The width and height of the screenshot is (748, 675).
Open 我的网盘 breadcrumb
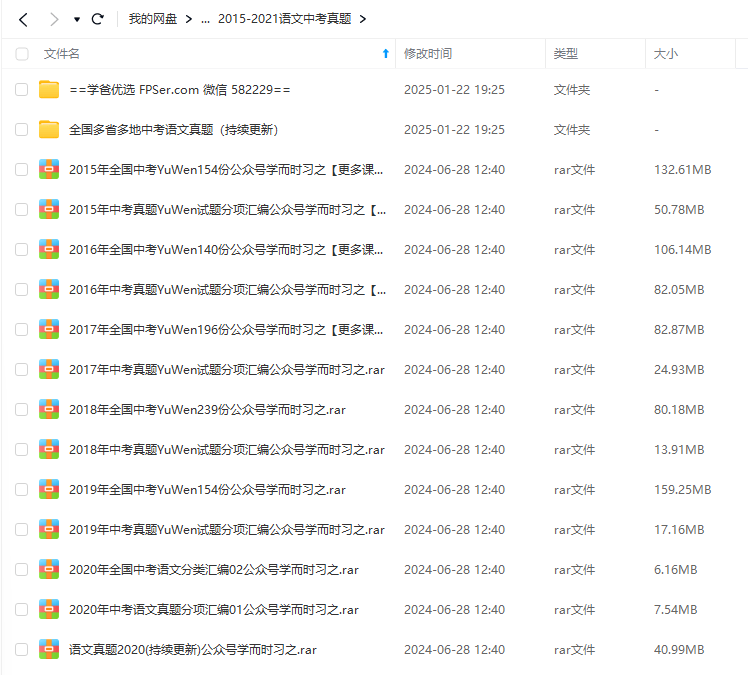(153, 19)
